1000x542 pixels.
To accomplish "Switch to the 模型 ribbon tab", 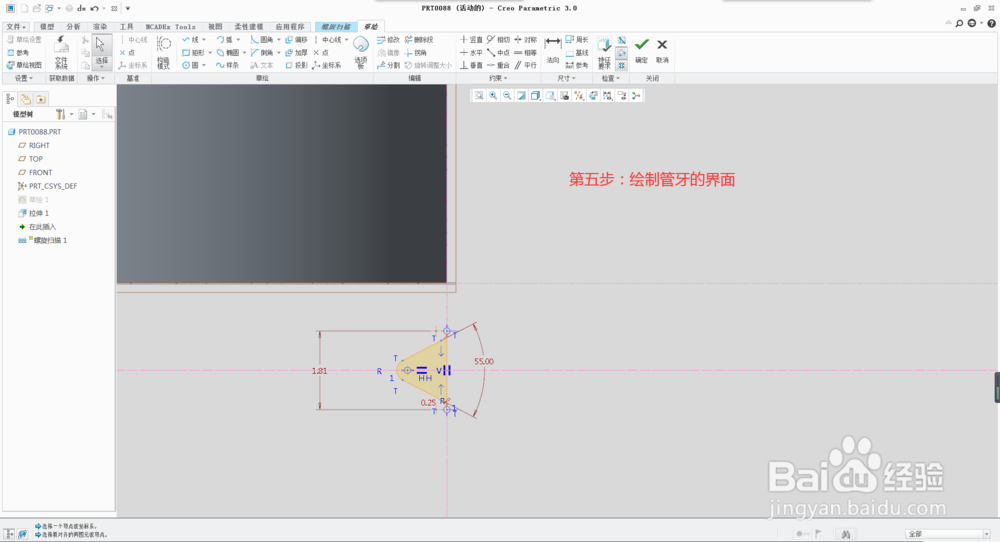I will [x=47, y=27].
